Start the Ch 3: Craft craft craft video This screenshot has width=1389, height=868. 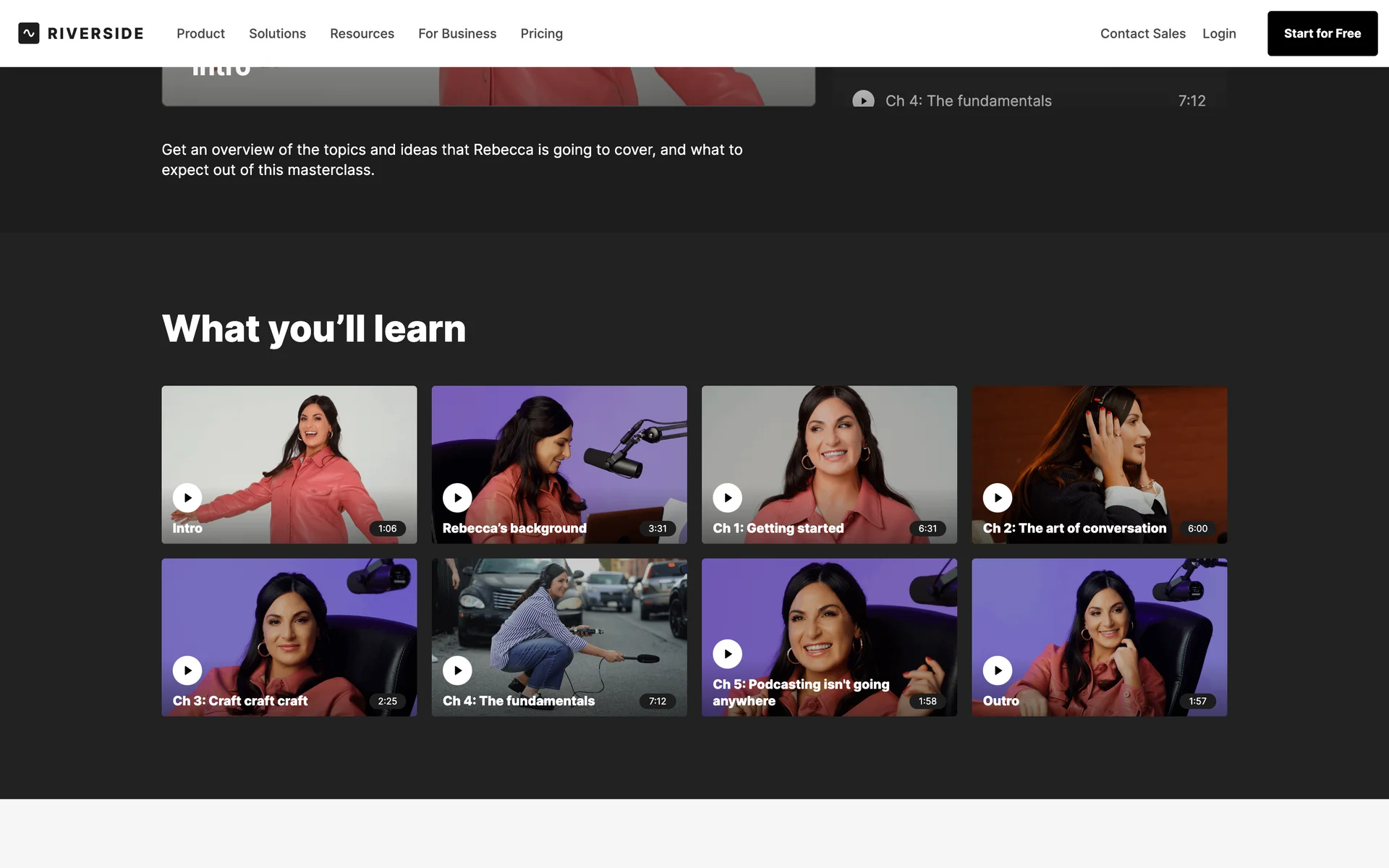(187, 671)
